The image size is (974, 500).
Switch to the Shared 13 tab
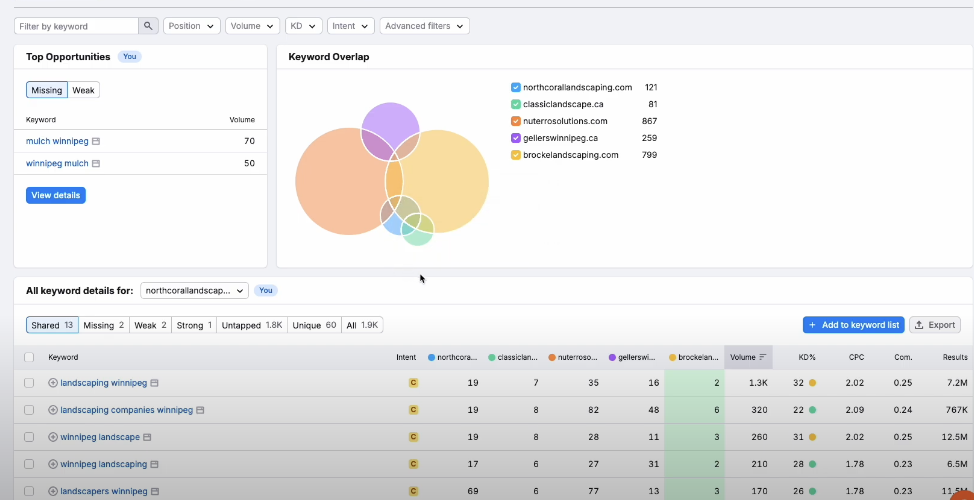point(52,325)
